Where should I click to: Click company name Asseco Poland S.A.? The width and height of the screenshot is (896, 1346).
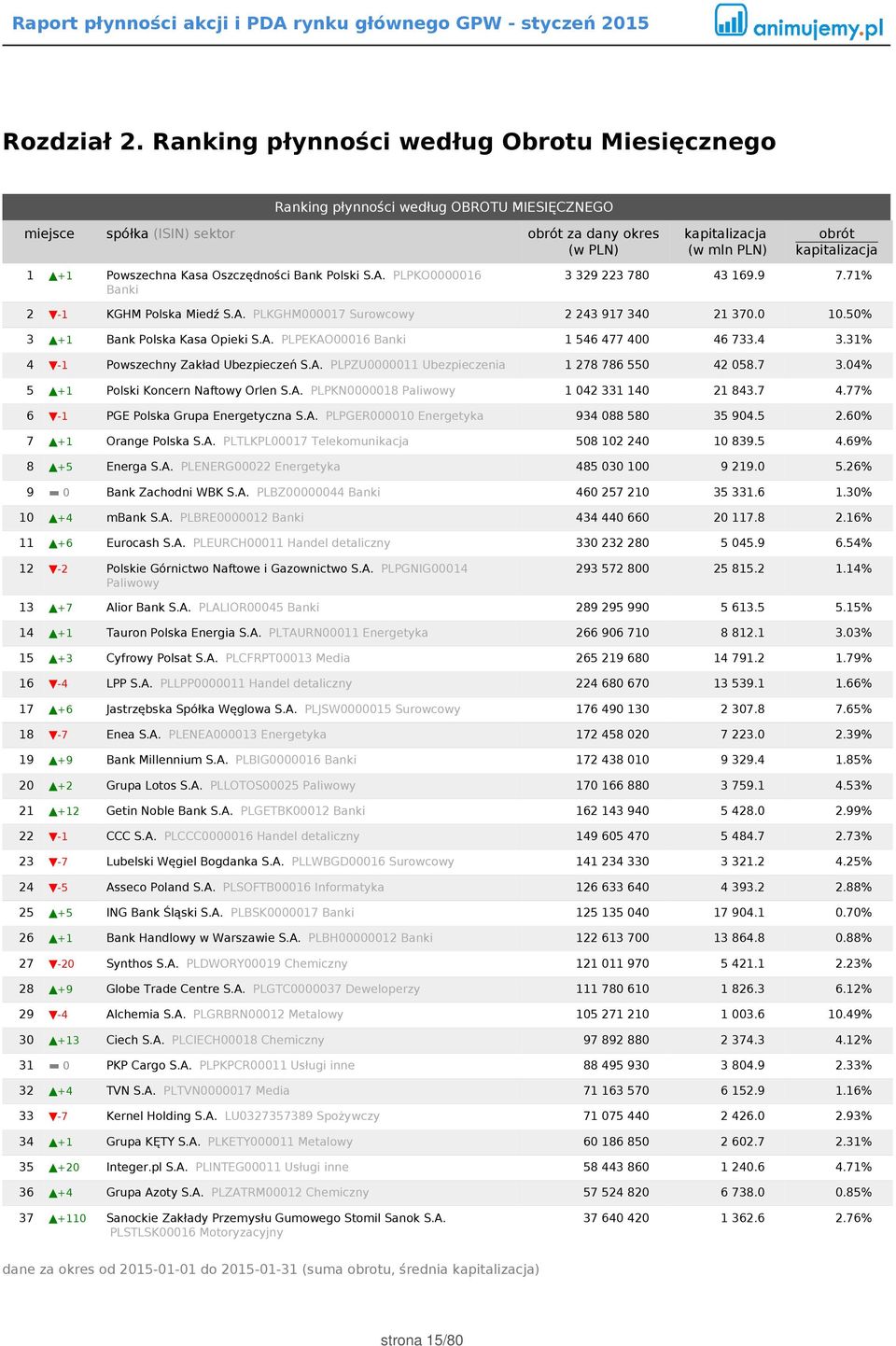pyautogui.click(x=161, y=888)
